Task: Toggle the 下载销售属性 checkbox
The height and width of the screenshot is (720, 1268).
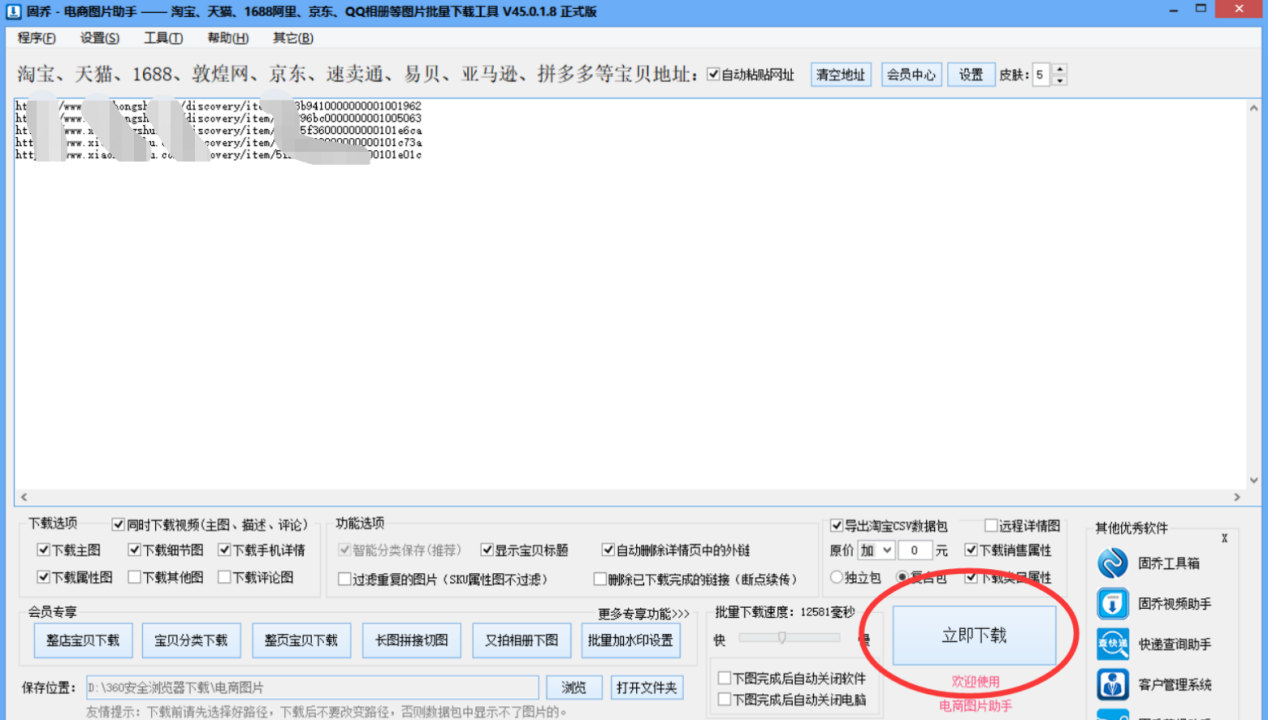Action: point(971,550)
